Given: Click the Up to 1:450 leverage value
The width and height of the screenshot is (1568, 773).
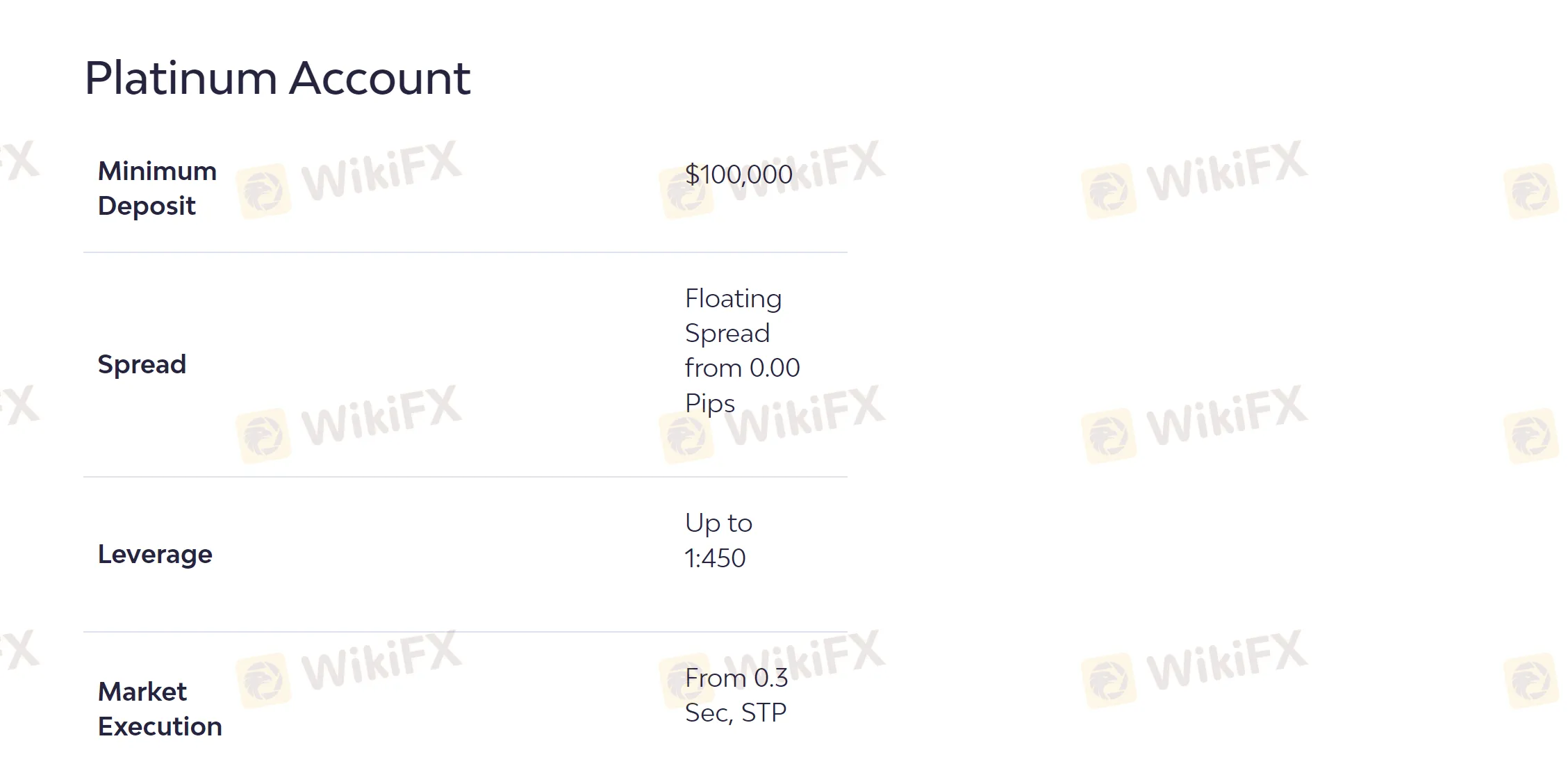Looking at the screenshot, I should click(718, 540).
